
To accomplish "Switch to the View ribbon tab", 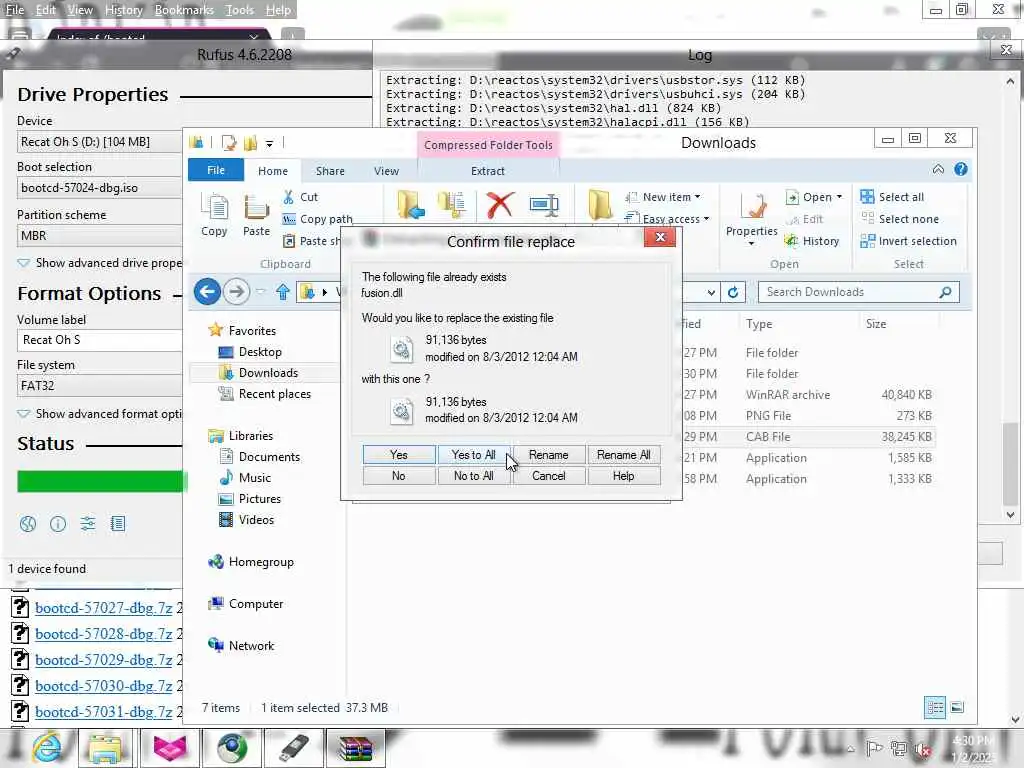I will [386, 170].
